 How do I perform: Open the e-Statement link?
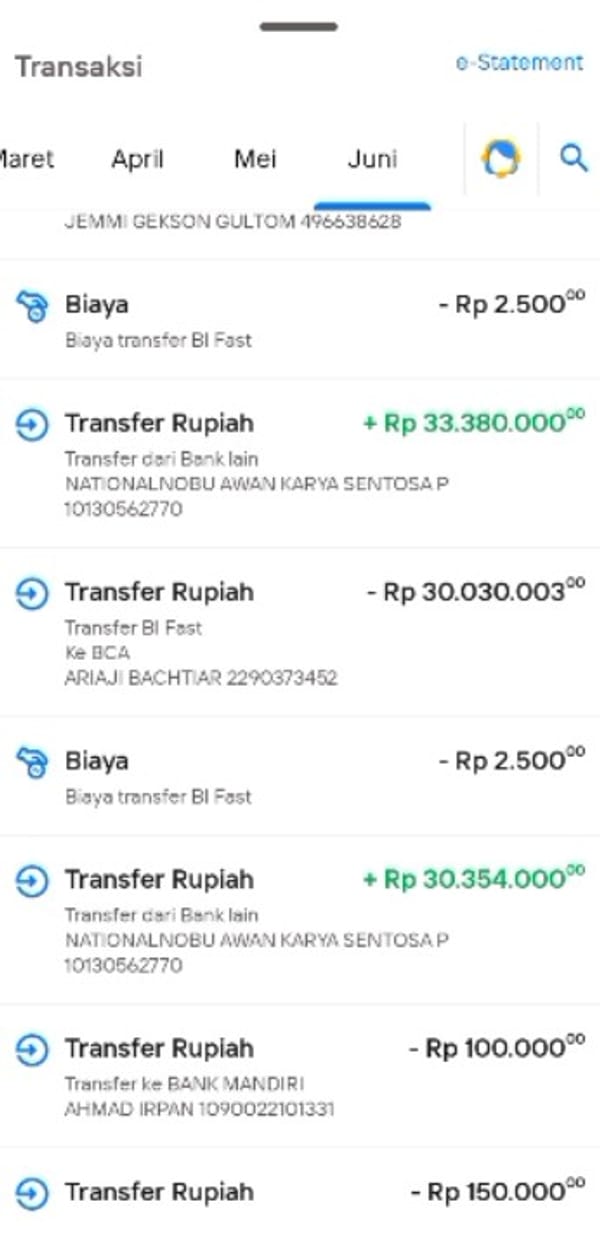tap(519, 63)
